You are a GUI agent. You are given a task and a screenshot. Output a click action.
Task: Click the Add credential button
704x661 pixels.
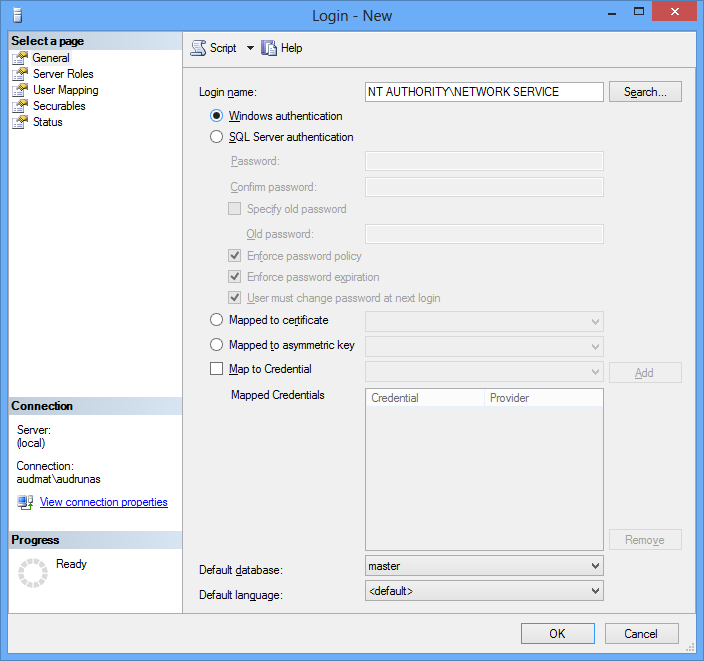click(645, 373)
